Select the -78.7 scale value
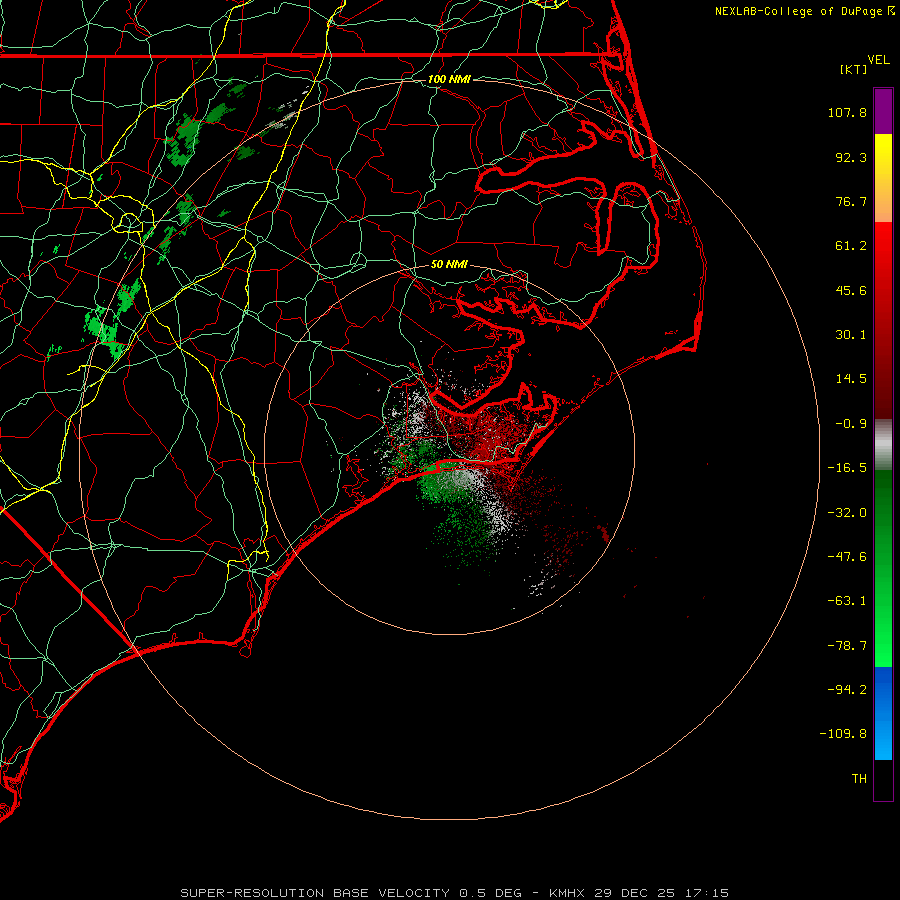The height and width of the screenshot is (900, 900). [x=847, y=646]
